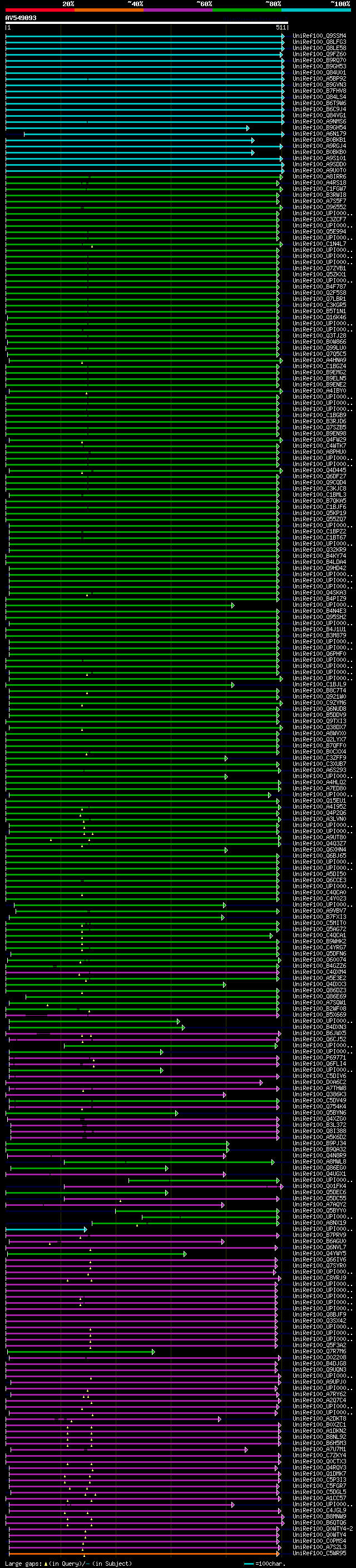356x1568 pixels.
Task: Open hit UniRef100_B7FXI3
Action: coord(319,917)
